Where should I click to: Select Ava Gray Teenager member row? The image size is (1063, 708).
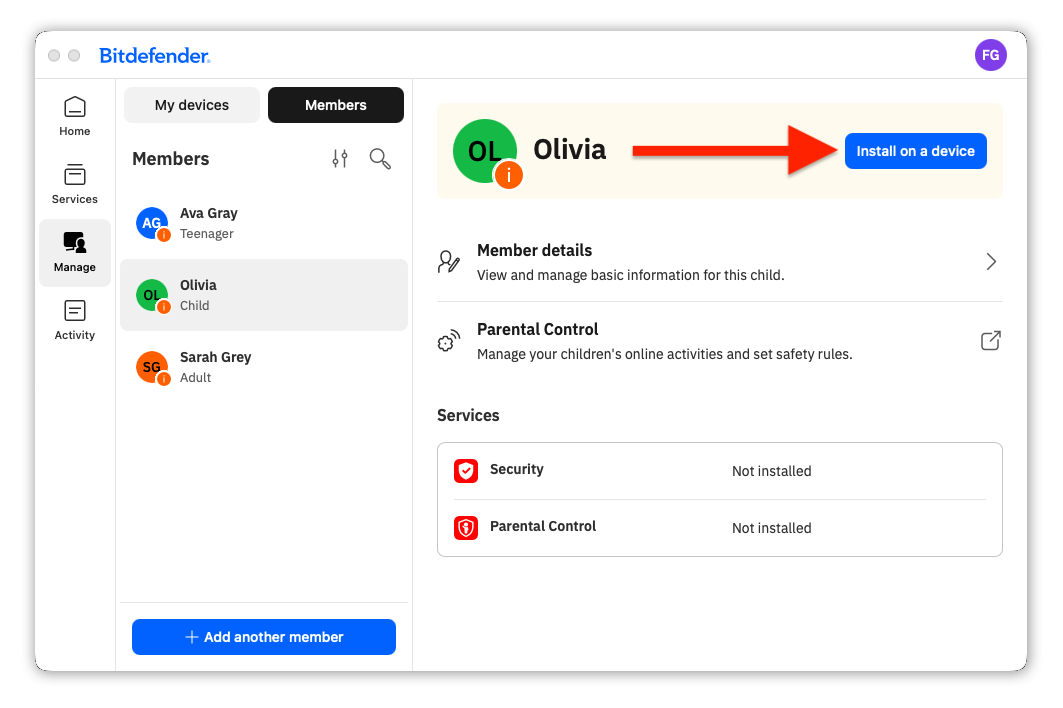264,223
